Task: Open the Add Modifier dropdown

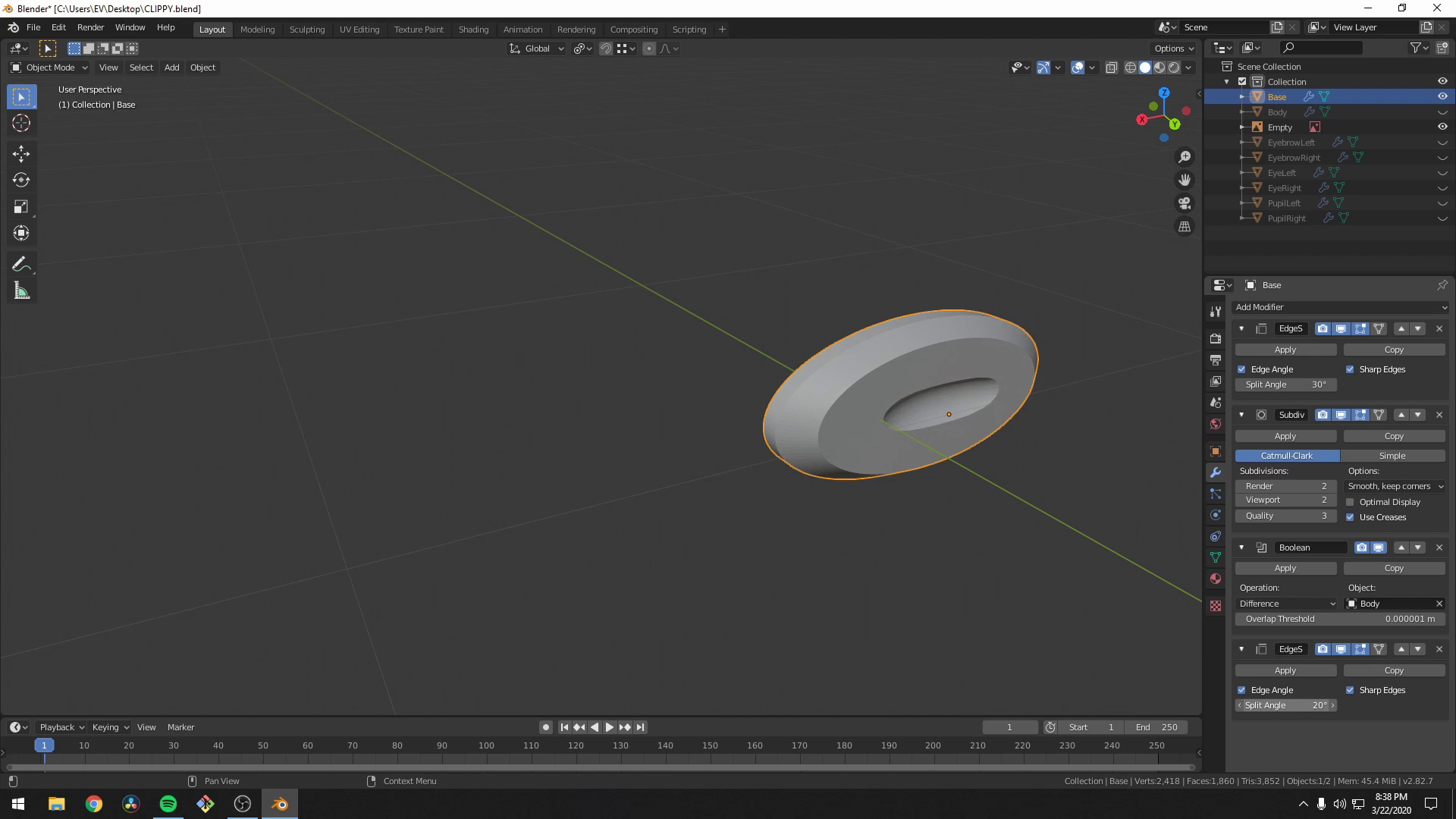Action: click(x=1341, y=307)
